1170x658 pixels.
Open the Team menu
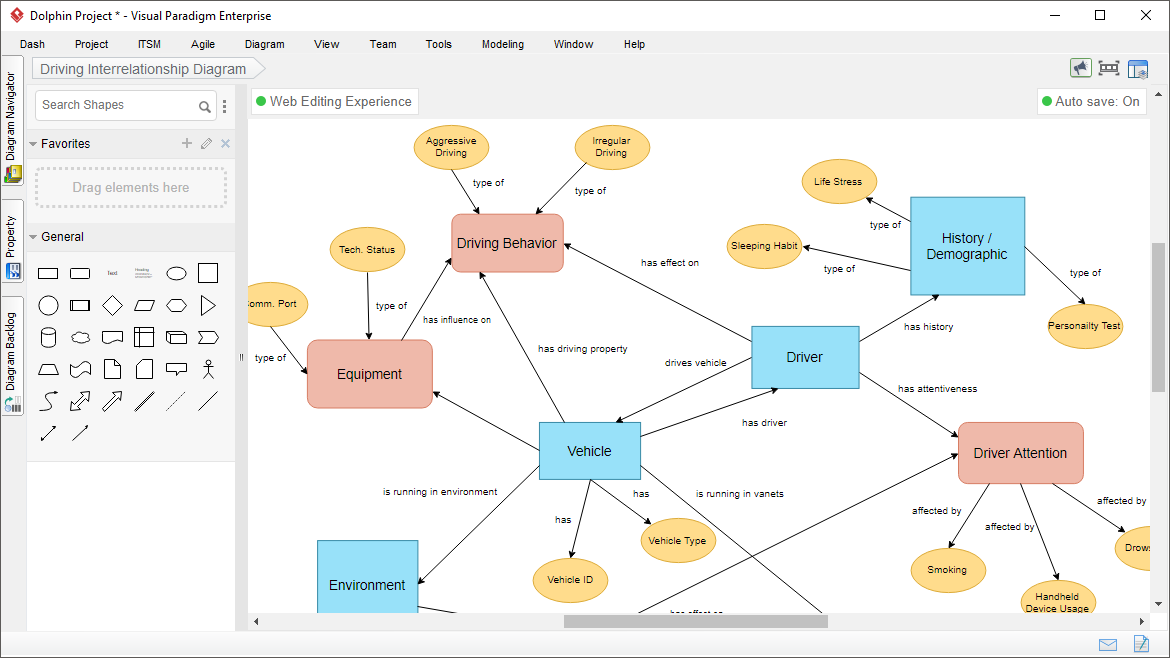383,44
